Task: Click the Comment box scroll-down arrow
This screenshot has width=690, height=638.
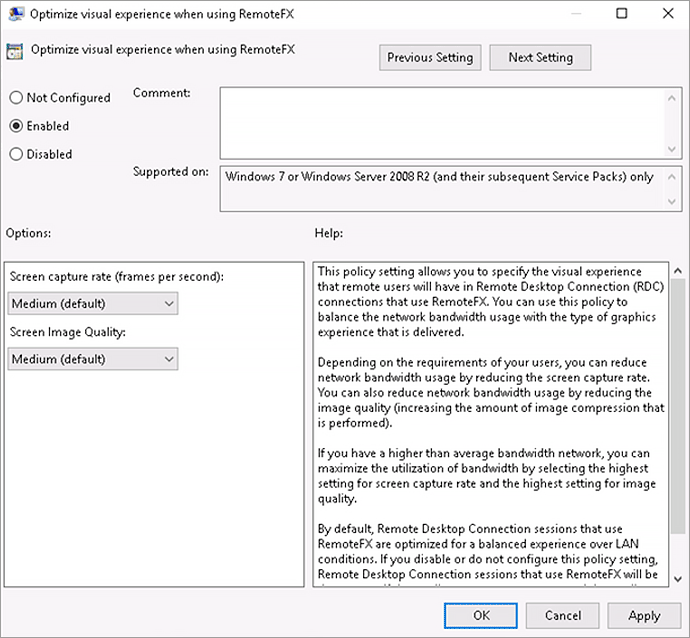Action: coord(672,149)
